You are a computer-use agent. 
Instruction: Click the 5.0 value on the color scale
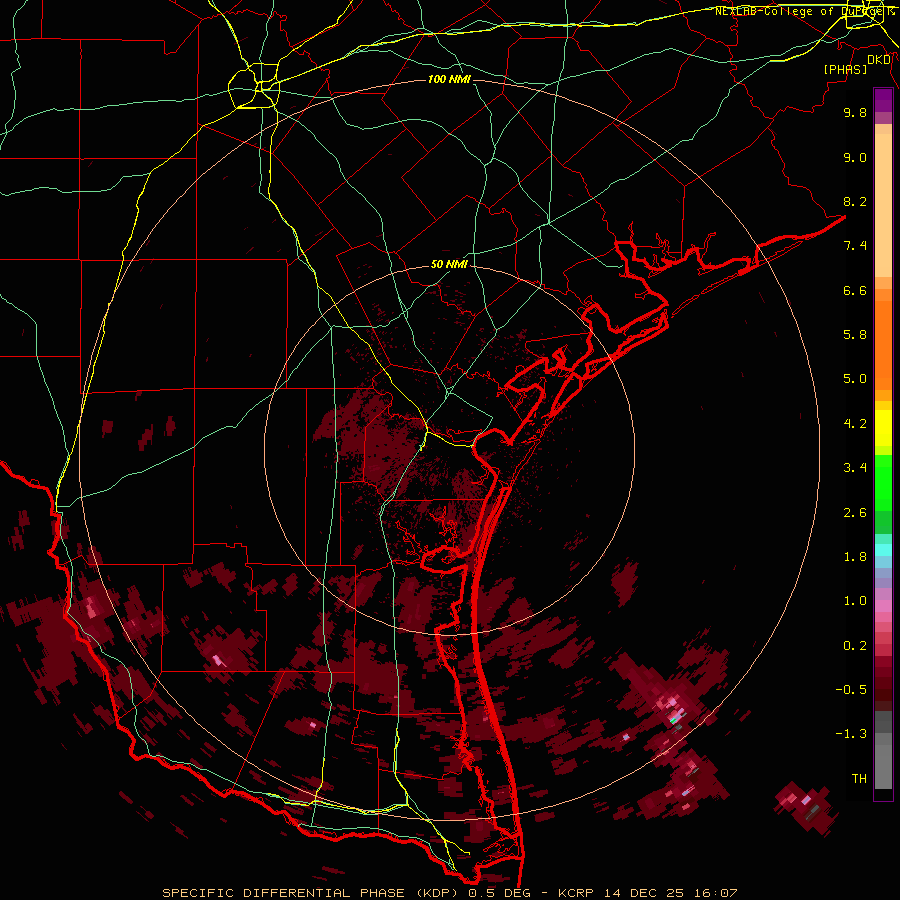855,379
